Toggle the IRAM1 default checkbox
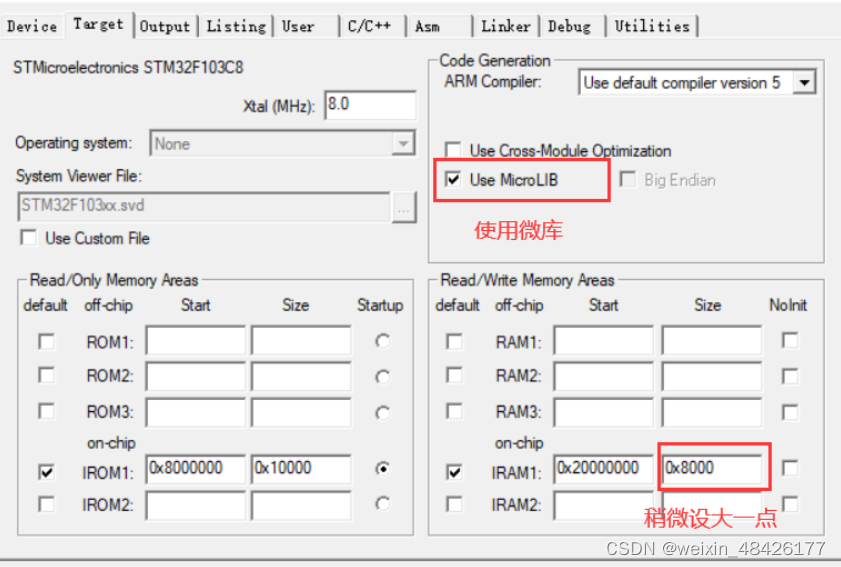 pos(454,472)
